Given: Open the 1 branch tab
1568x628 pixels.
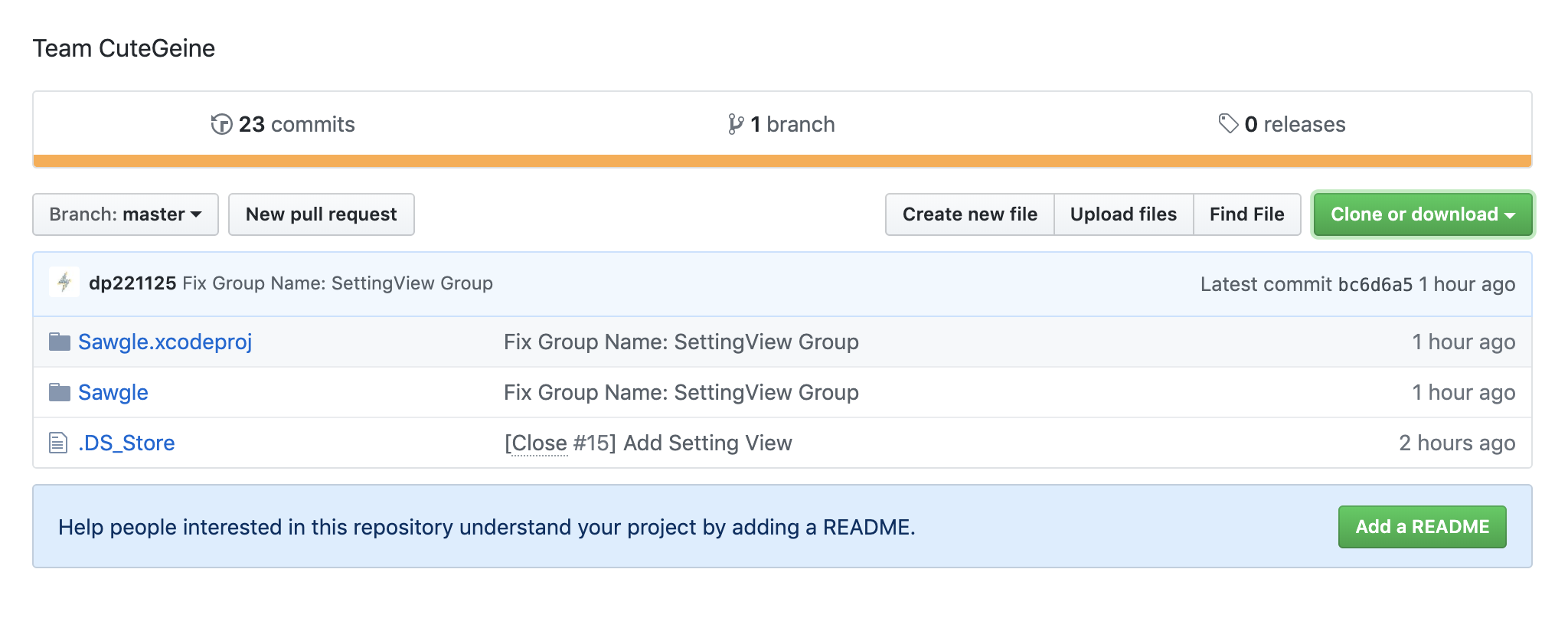Looking at the screenshot, I should [x=782, y=124].
